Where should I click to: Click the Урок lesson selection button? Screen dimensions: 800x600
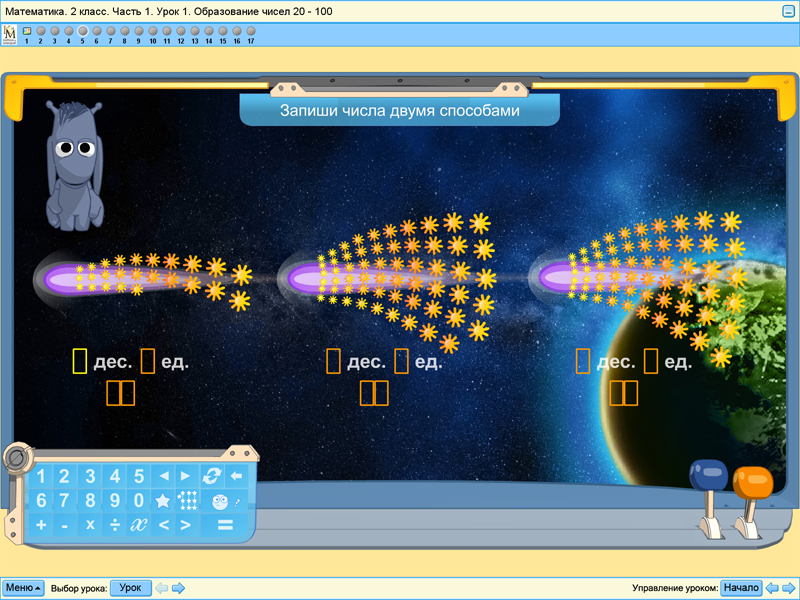click(x=130, y=588)
